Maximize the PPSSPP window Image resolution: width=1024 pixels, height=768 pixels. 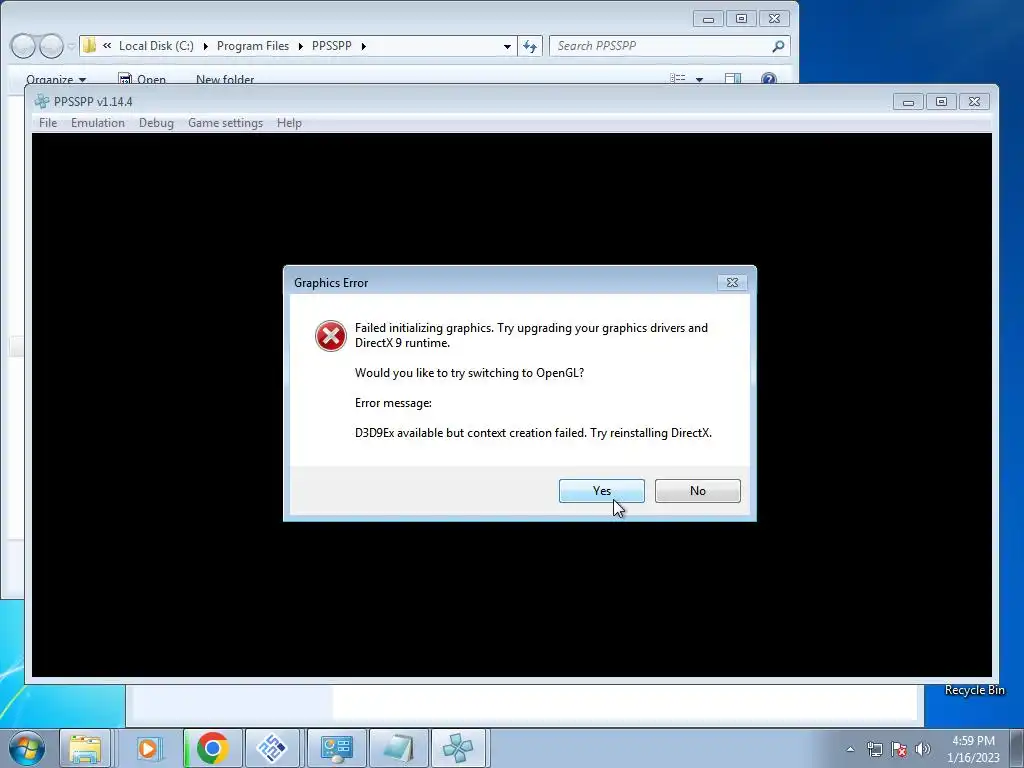[941, 102]
